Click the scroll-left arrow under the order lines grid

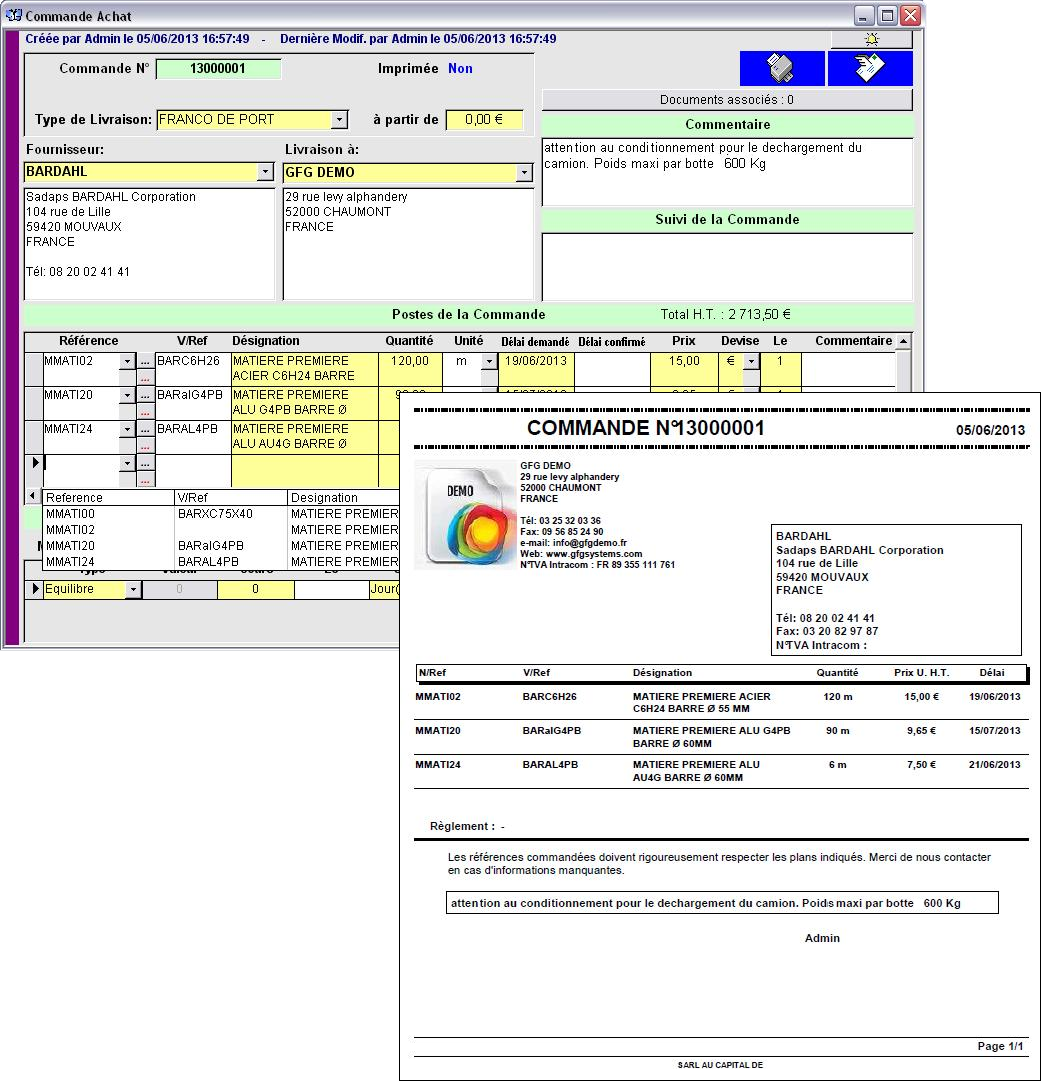tap(32, 496)
